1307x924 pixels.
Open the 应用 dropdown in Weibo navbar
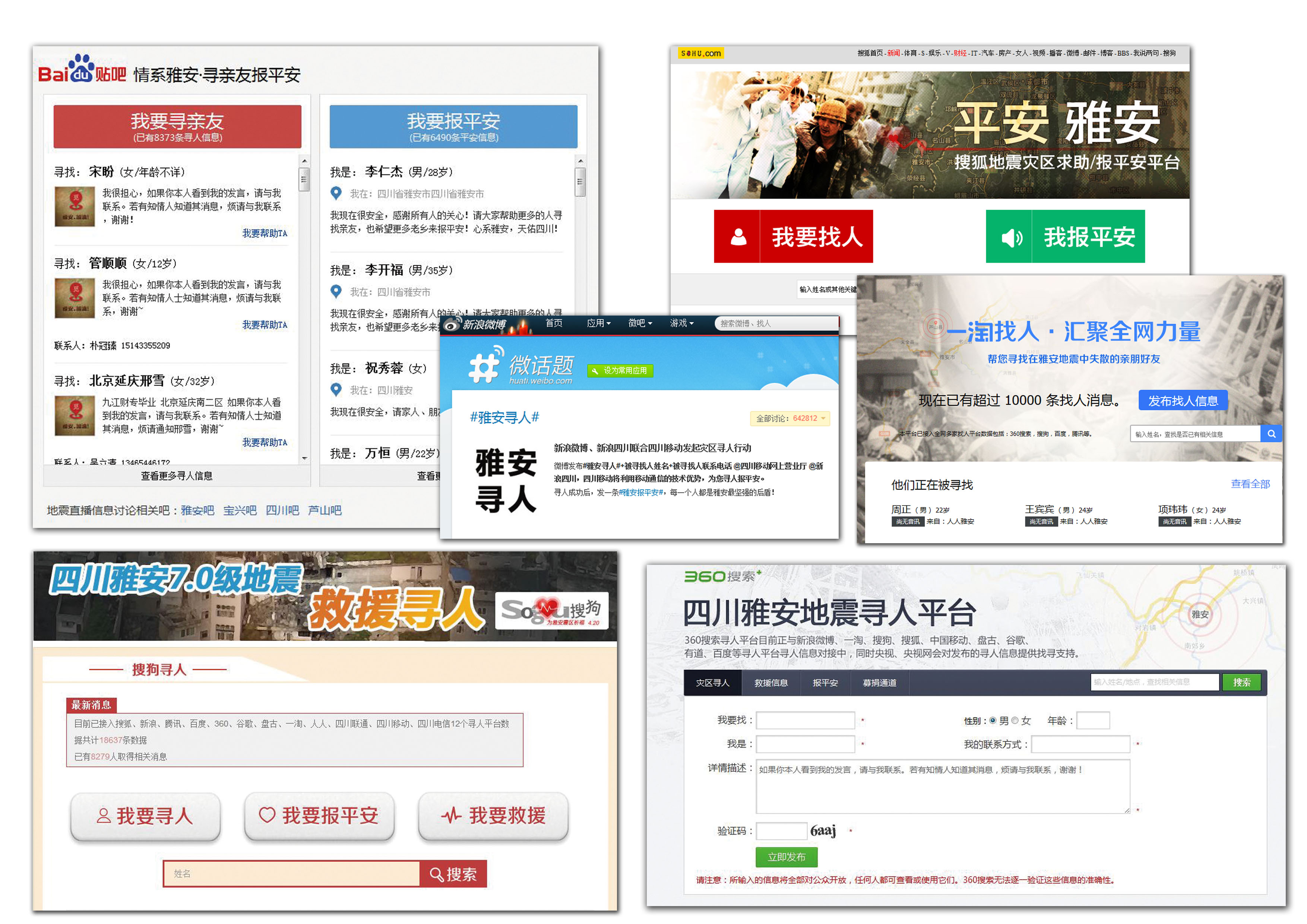pos(598,323)
